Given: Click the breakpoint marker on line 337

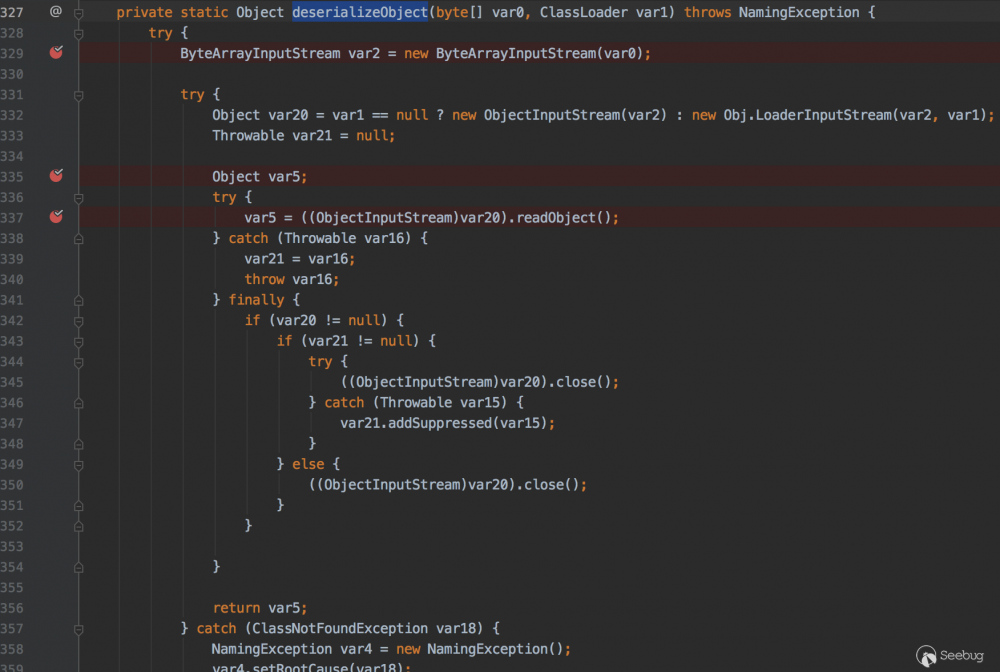Looking at the screenshot, I should point(56,217).
